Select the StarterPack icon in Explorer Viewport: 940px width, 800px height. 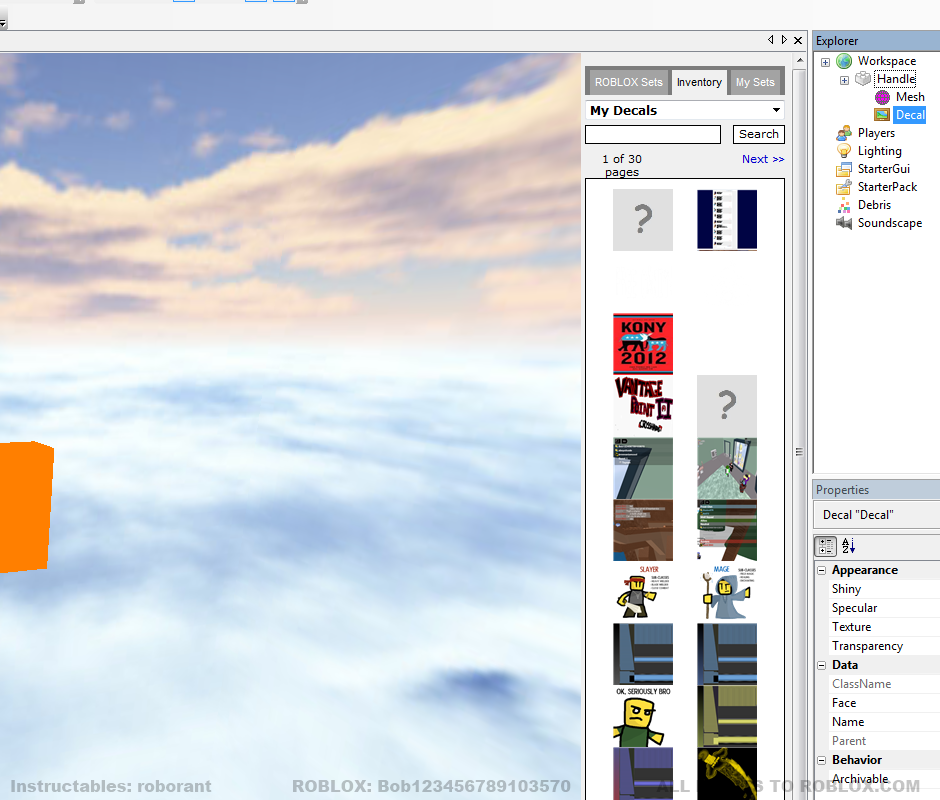click(x=843, y=187)
